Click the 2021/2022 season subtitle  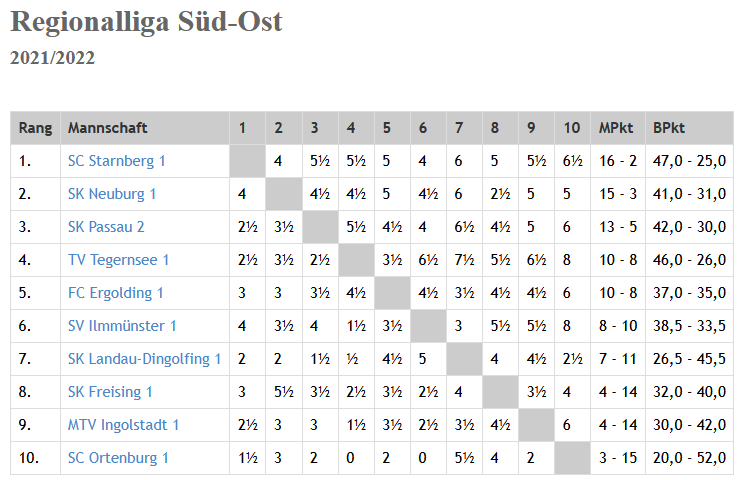pyautogui.click(x=53, y=58)
